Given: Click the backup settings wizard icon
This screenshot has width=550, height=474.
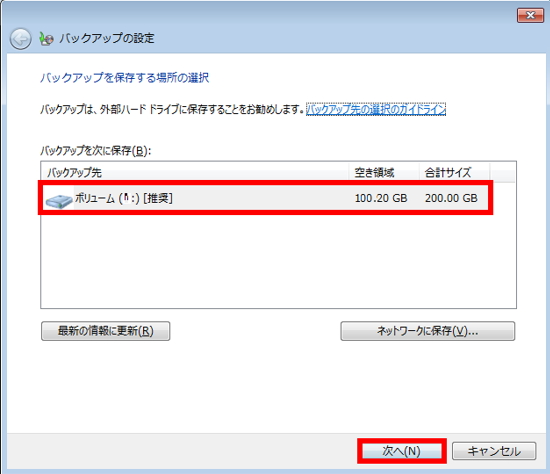Looking at the screenshot, I should pos(46,39).
